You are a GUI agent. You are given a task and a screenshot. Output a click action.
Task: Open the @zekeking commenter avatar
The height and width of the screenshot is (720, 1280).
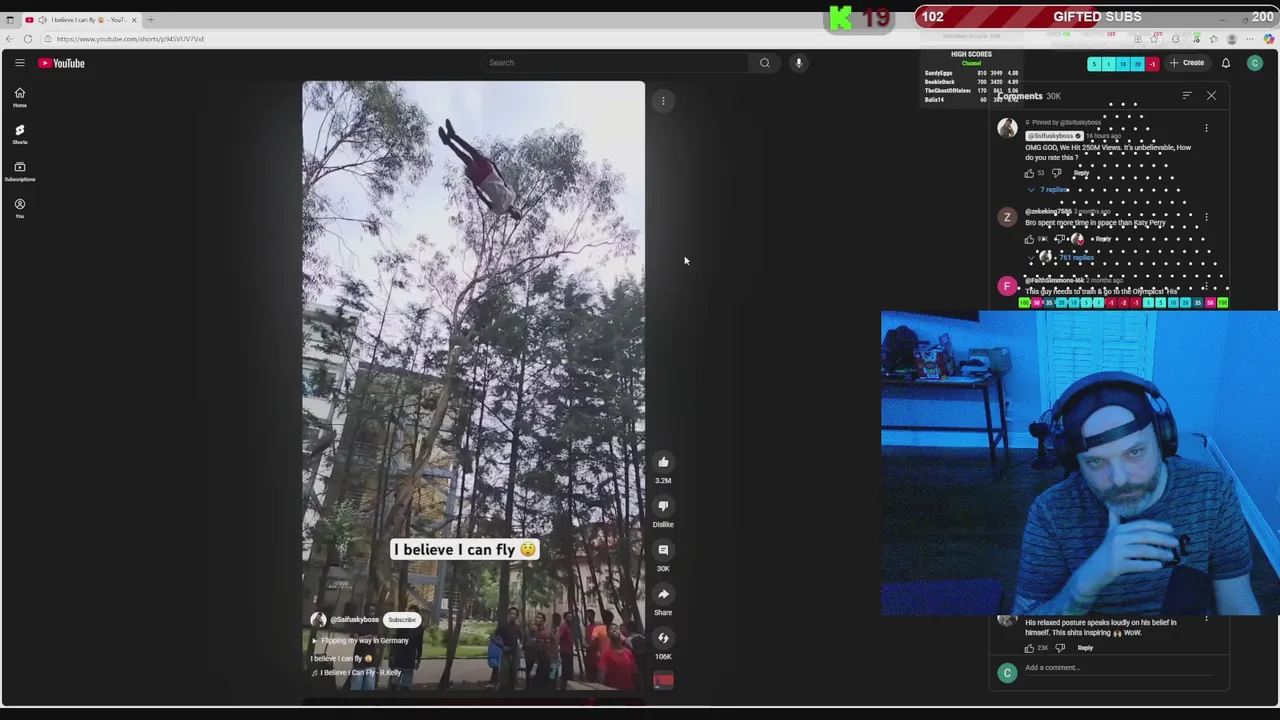point(1007,217)
